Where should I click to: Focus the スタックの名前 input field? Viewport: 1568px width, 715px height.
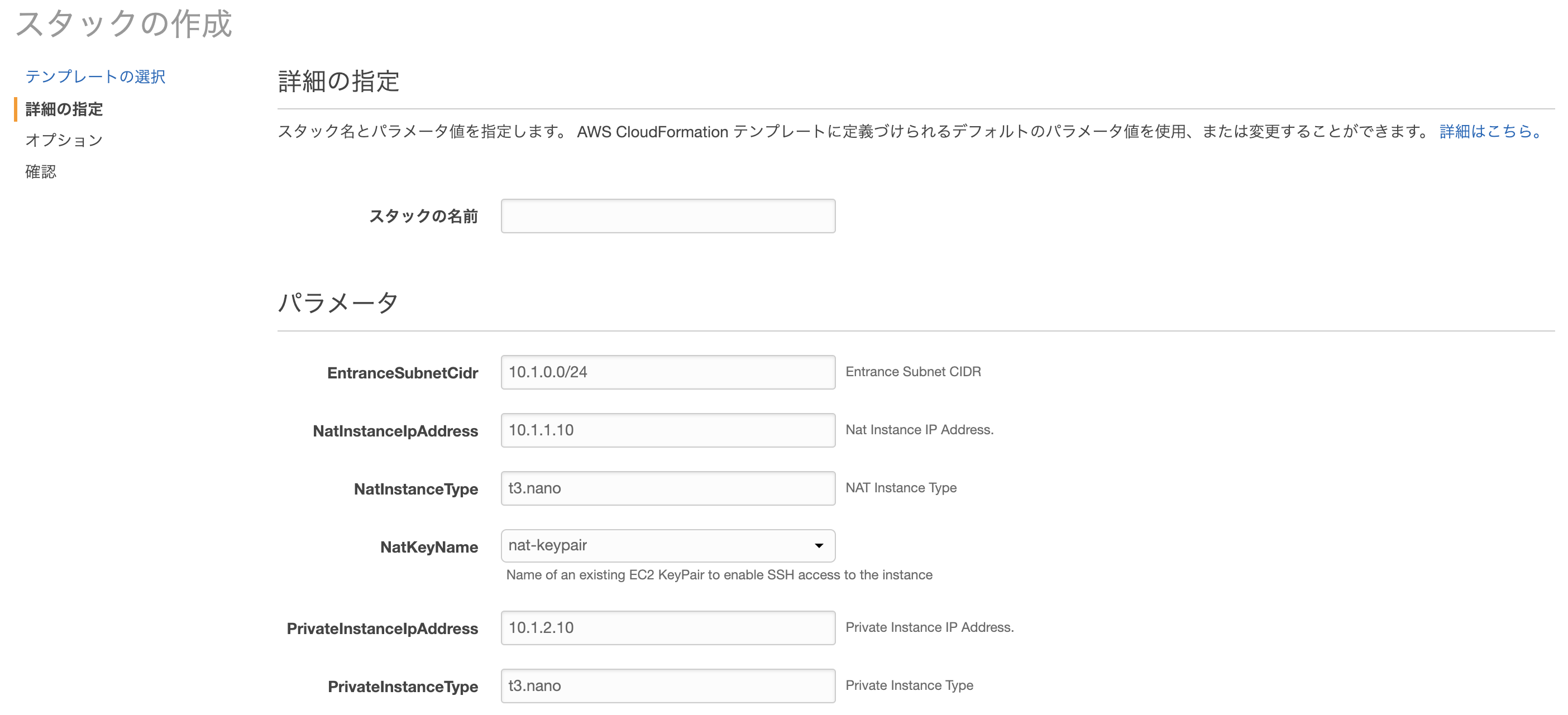click(x=668, y=216)
